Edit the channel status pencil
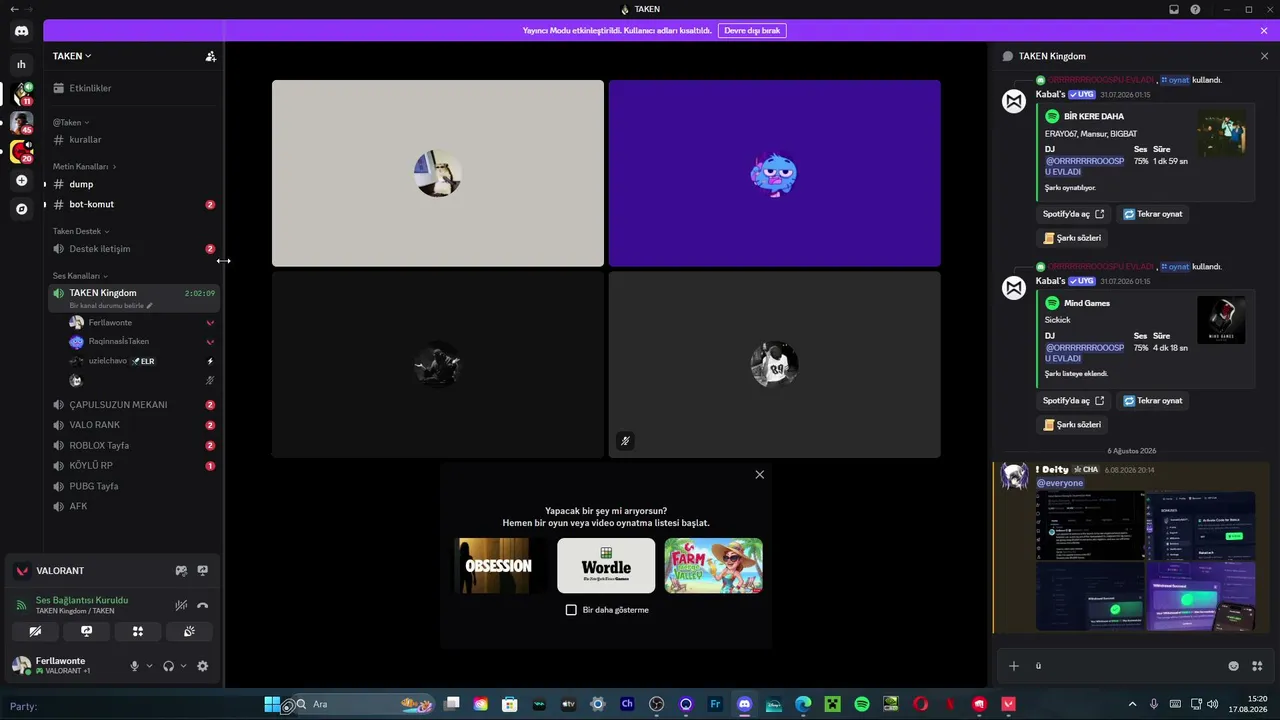 click(x=150, y=306)
